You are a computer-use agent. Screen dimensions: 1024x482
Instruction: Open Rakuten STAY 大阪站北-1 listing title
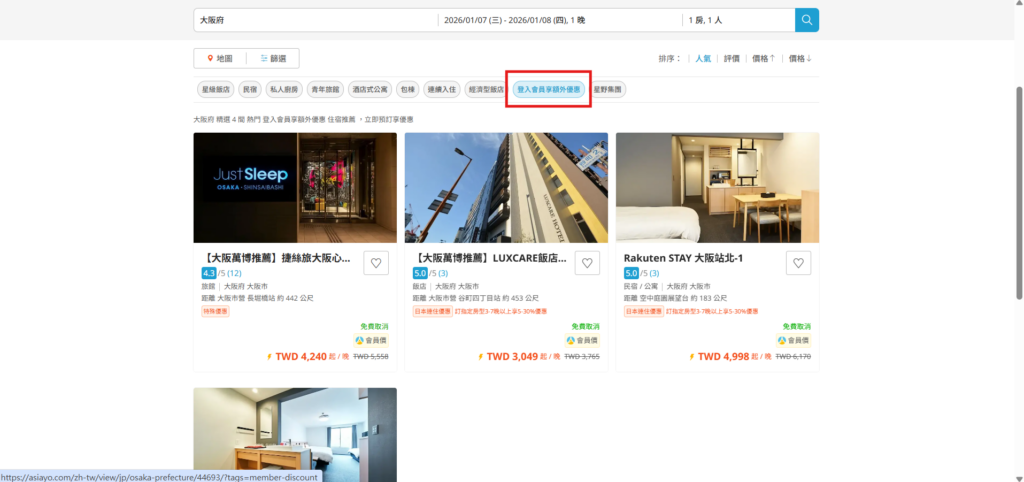683,258
